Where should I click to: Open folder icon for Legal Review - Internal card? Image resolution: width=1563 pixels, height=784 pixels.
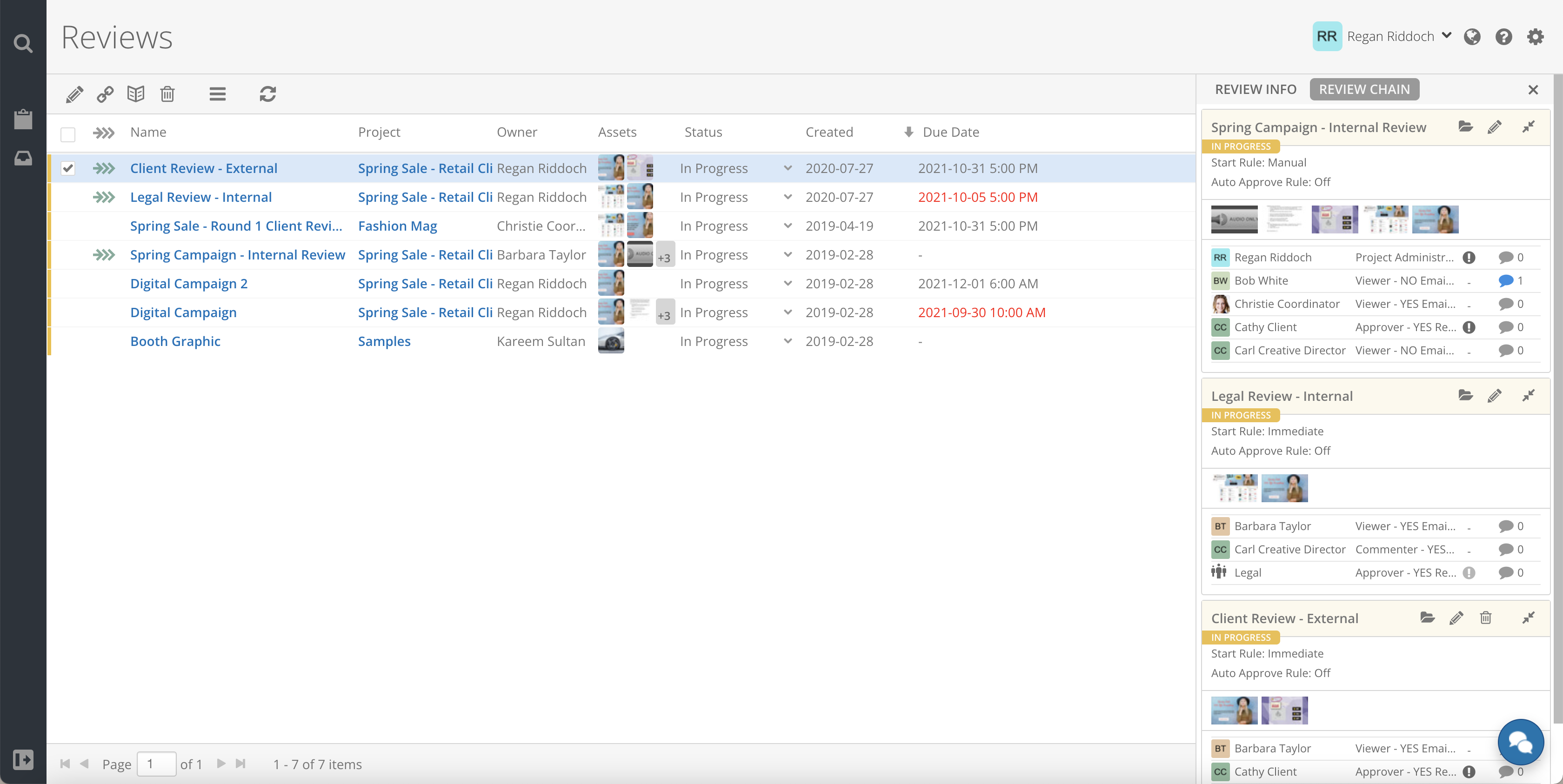pos(1465,395)
